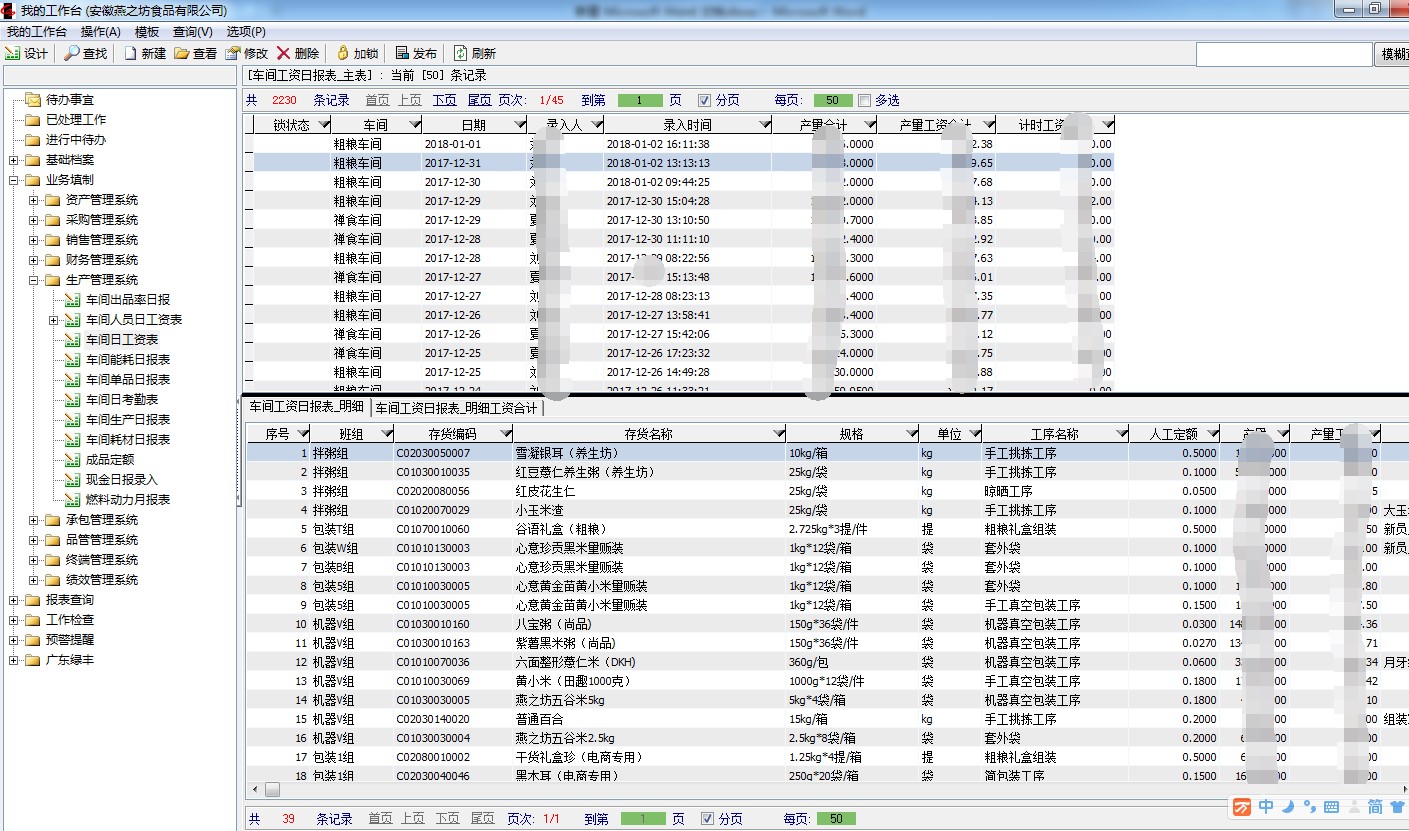
Task: Switch to 车间工资日报表_明细工资合计 tab
Action: pos(456,408)
